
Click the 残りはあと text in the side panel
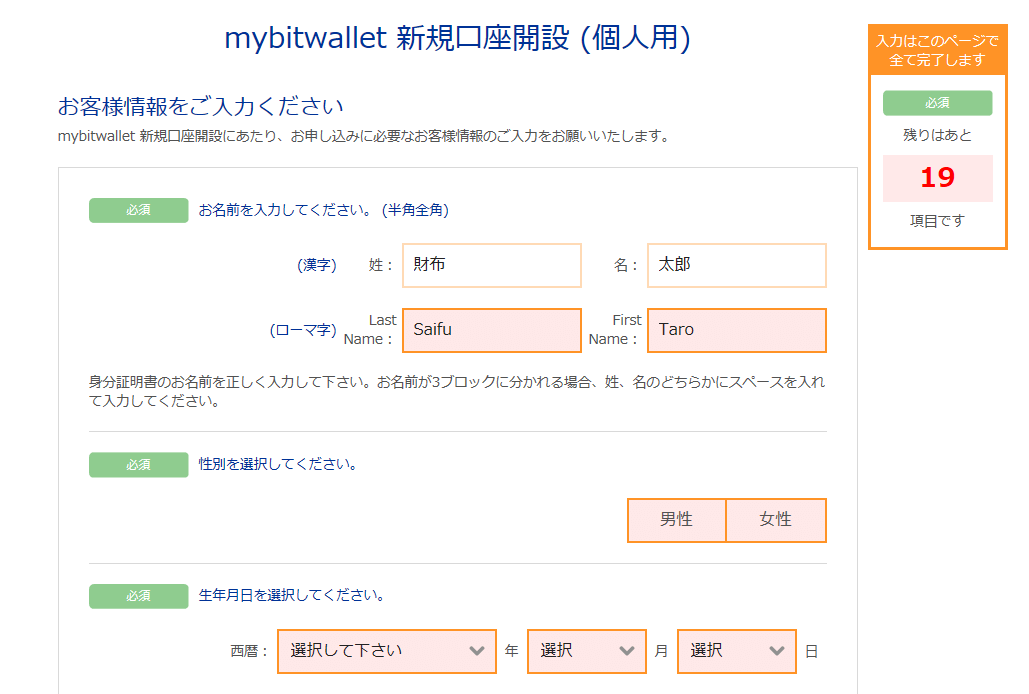pos(937,135)
